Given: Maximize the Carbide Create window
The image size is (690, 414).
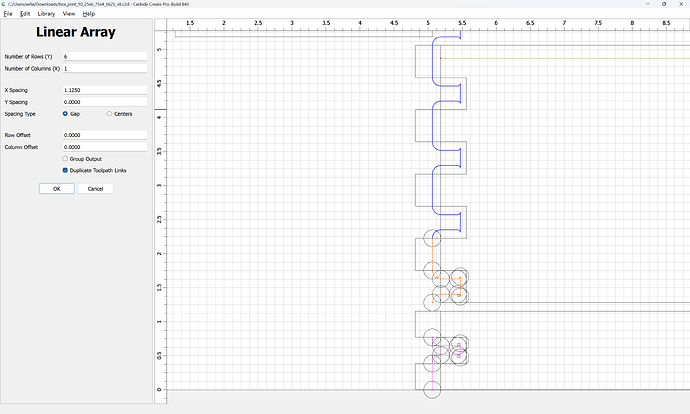Looking at the screenshot, I should (x=664, y=4).
